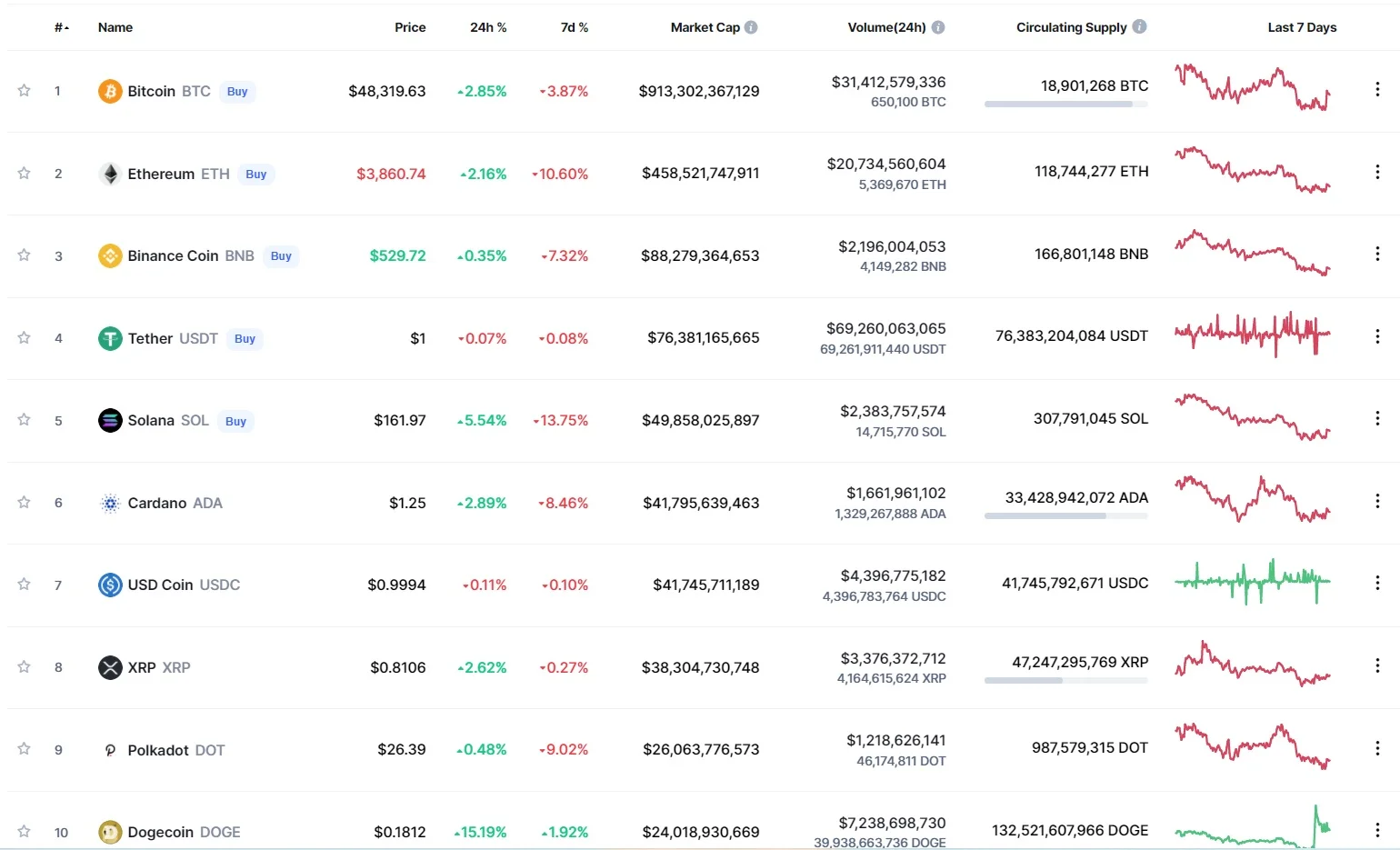Click XRP circulating supply progress bar
Image resolution: width=1400 pixels, height=850 pixels.
[x=1065, y=681]
